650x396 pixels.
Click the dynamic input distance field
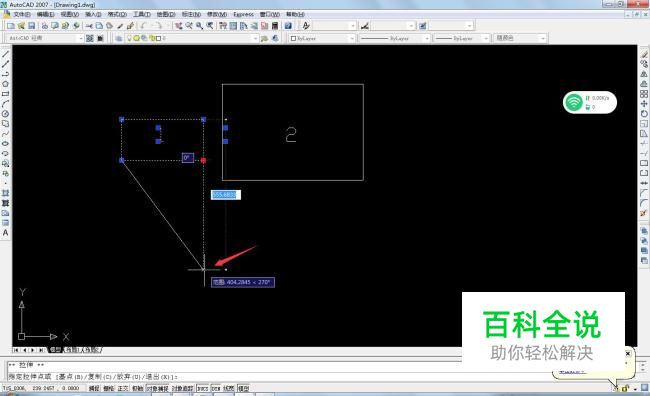coord(226,194)
